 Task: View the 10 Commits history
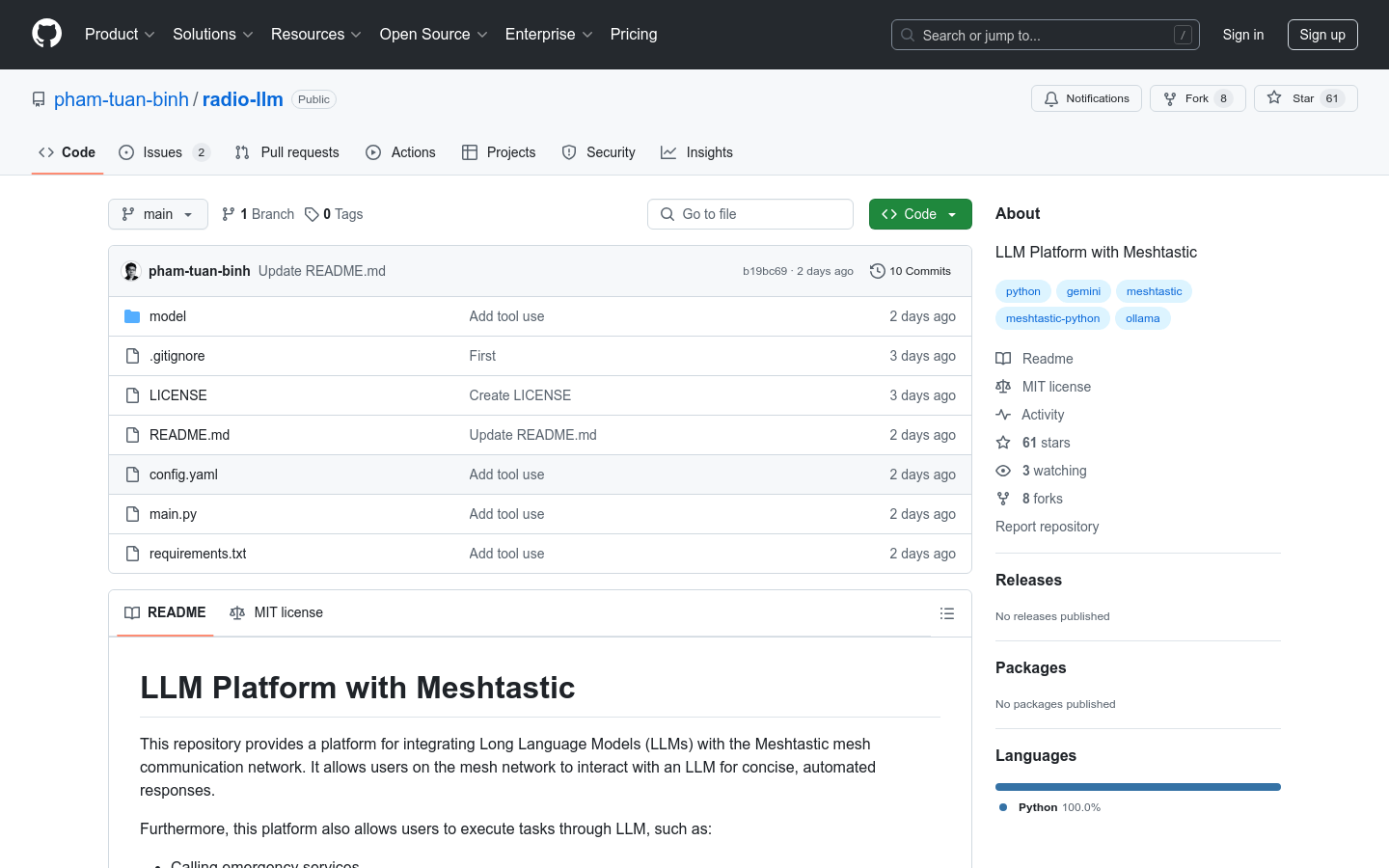click(x=911, y=271)
